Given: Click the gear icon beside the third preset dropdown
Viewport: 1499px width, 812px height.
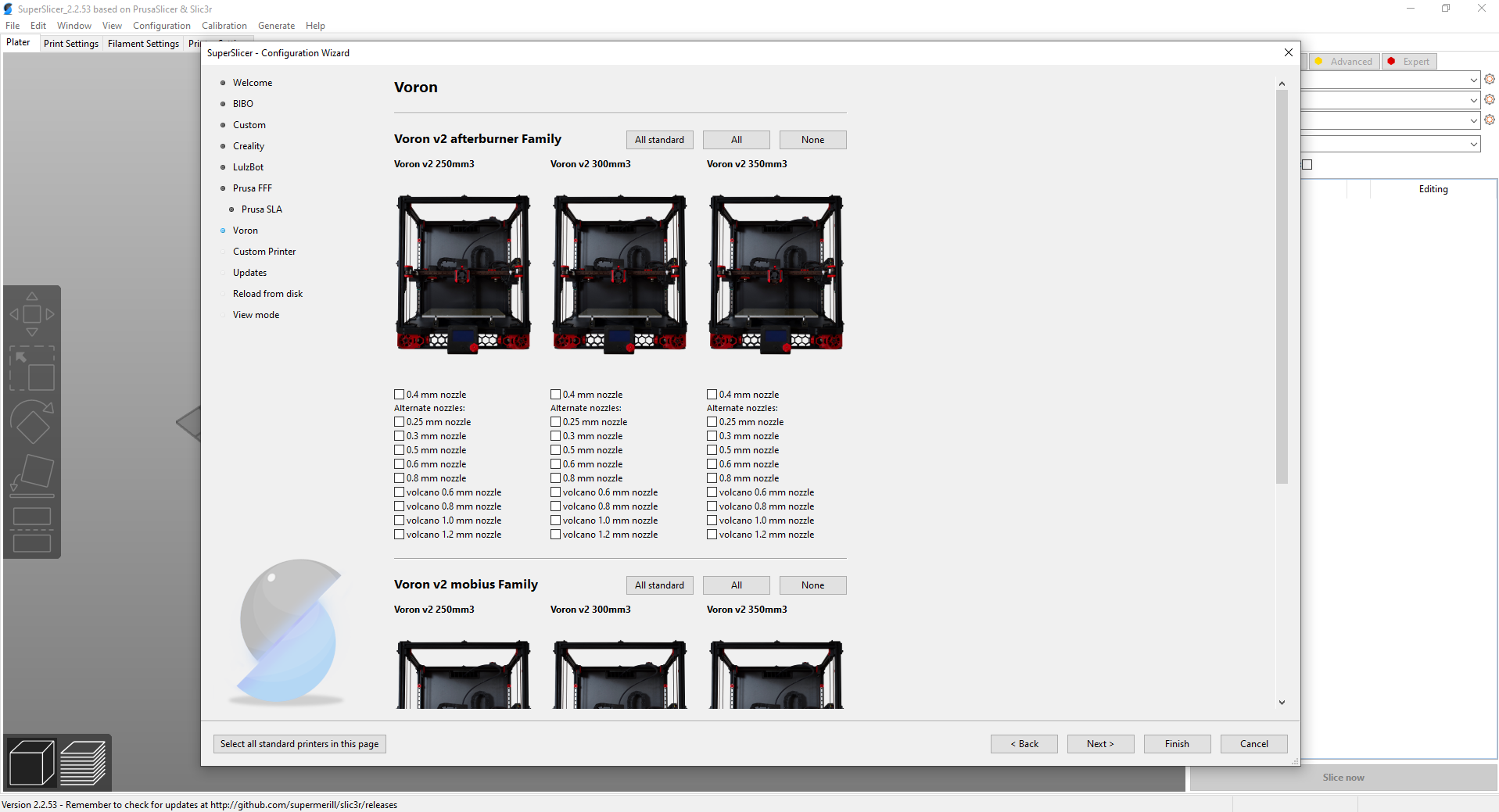Looking at the screenshot, I should [x=1490, y=120].
